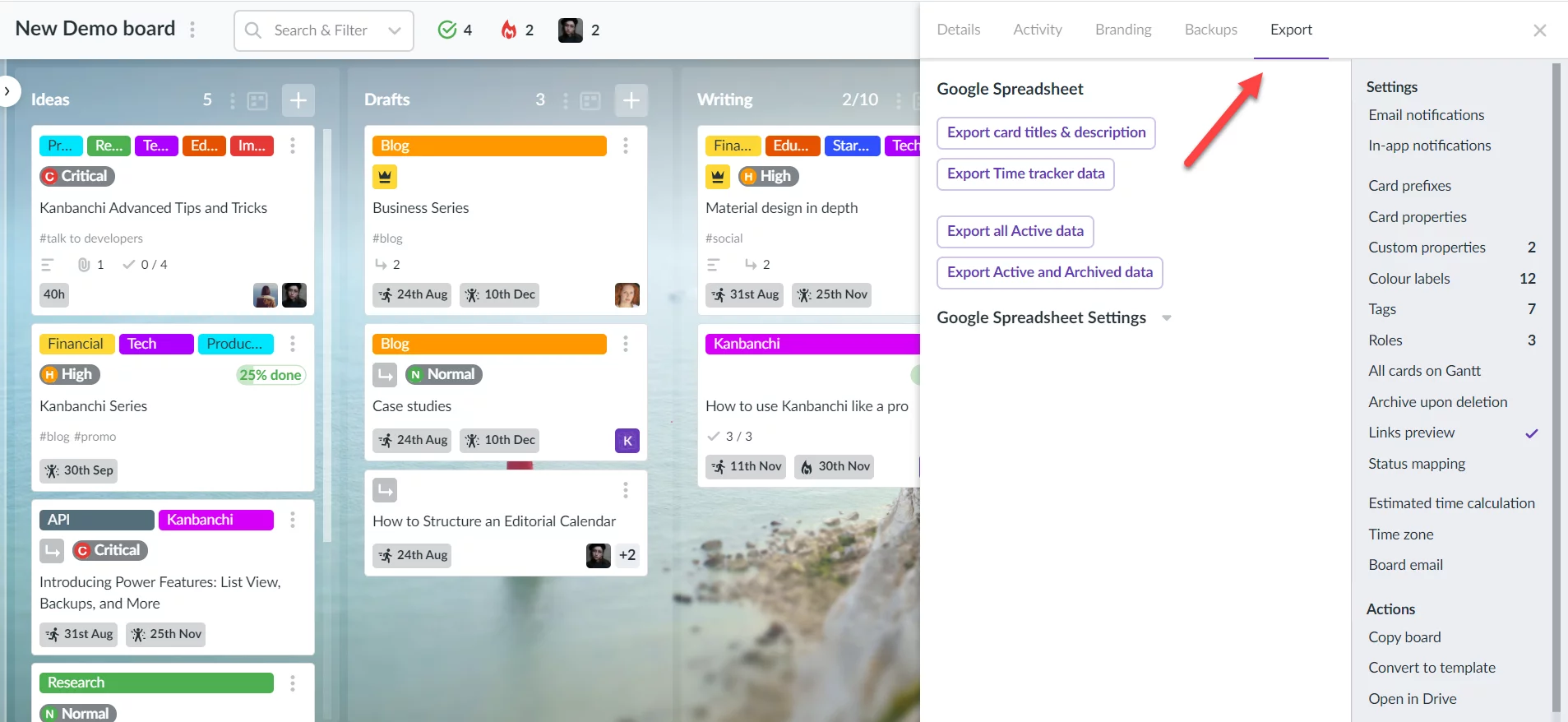Open In-app notifications setting
Image resolution: width=1568 pixels, height=722 pixels.
[x=1430, y=146]
